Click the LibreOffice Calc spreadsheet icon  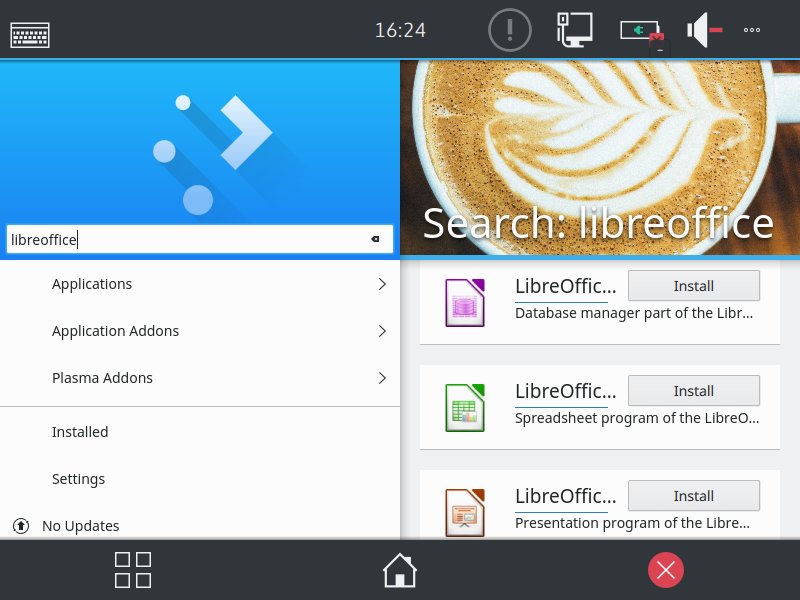(x=465, y=408)
